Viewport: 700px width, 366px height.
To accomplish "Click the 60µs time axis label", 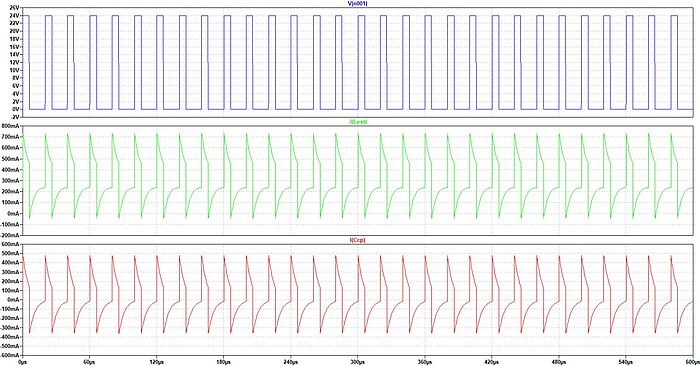I will 89,362.
